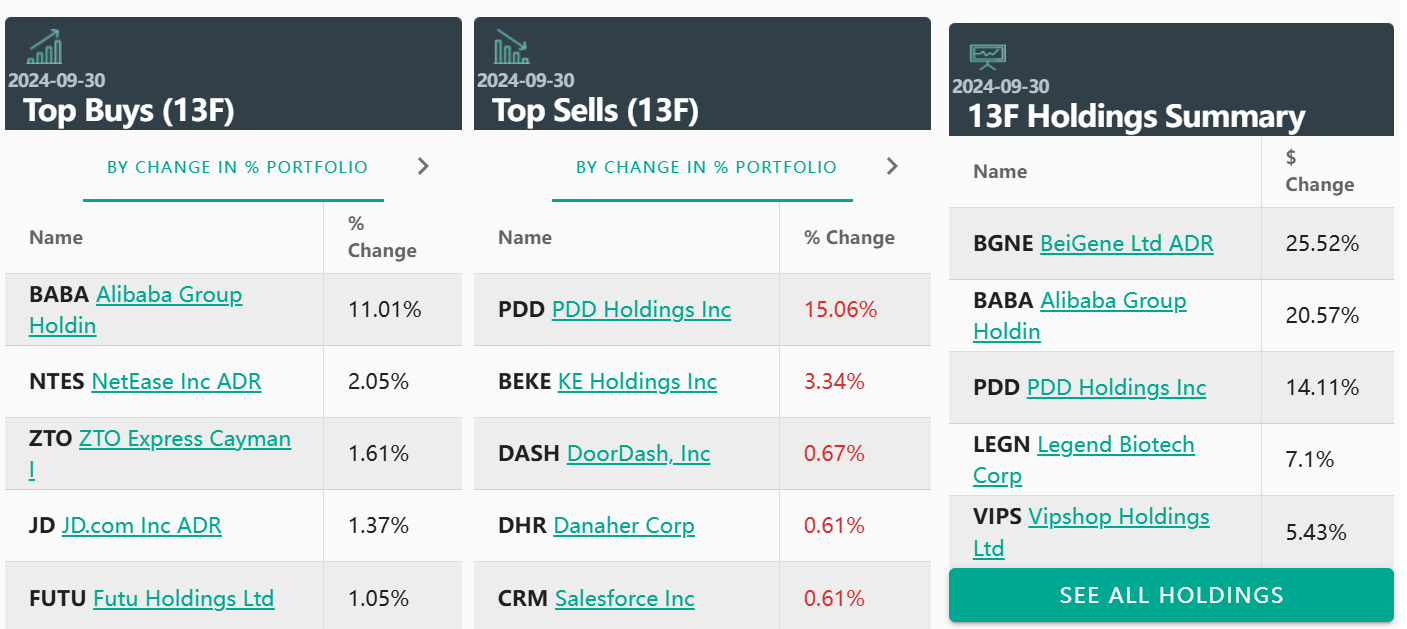Click the Top Sells declining chart icon
Image resolution: width=1407 pixels, height=629 pixels.
(512, 47)
